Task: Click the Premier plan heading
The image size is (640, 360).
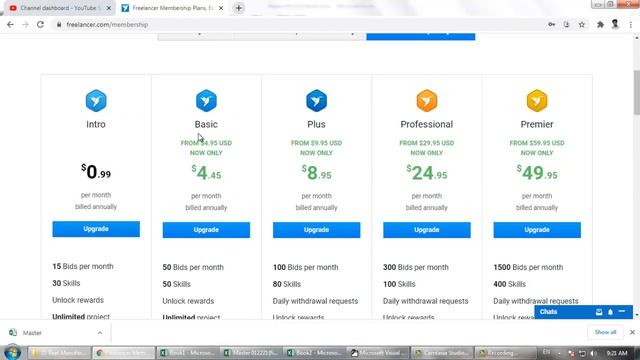Action: click(x=537, y=124)
